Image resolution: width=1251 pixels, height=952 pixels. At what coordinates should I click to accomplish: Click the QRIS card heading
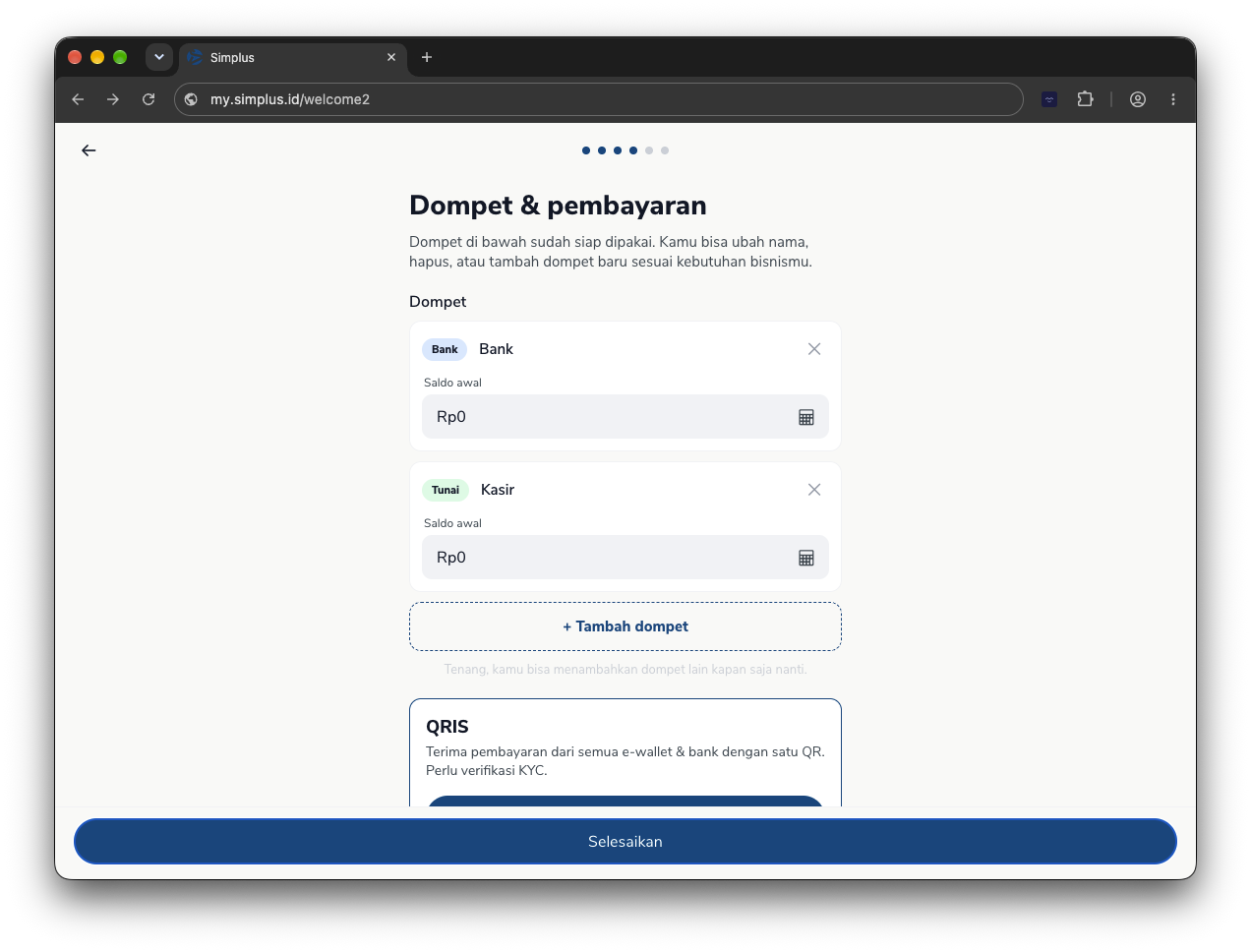[447, 727]
